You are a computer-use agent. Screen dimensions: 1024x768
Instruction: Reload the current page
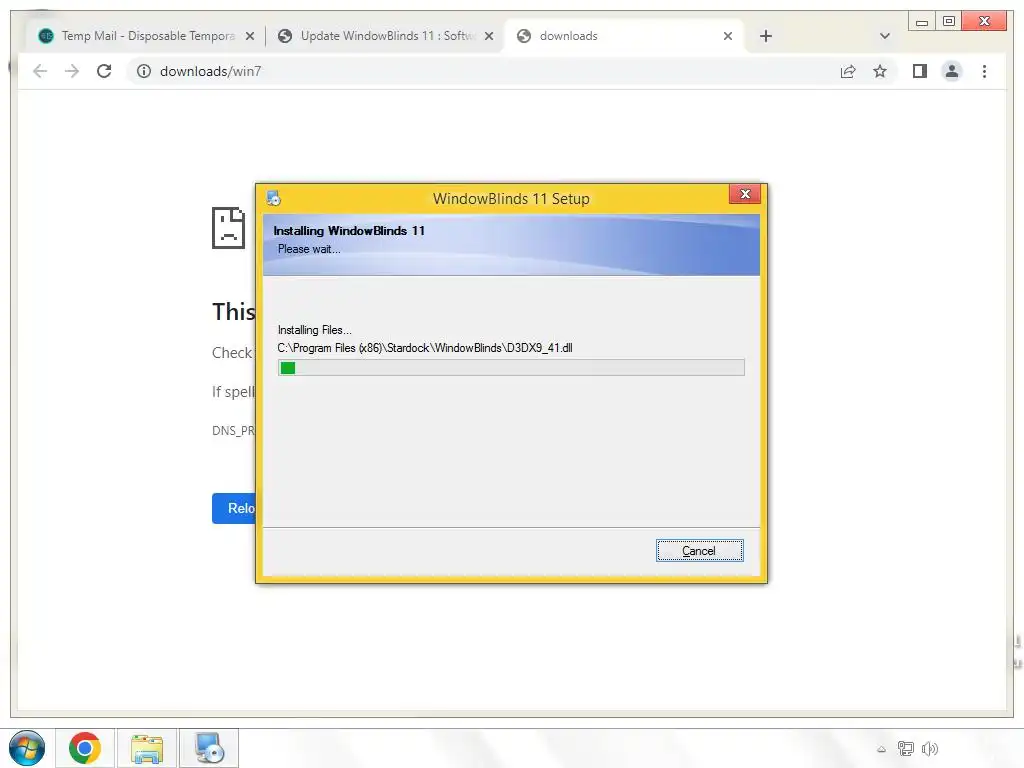click(104, 71)
